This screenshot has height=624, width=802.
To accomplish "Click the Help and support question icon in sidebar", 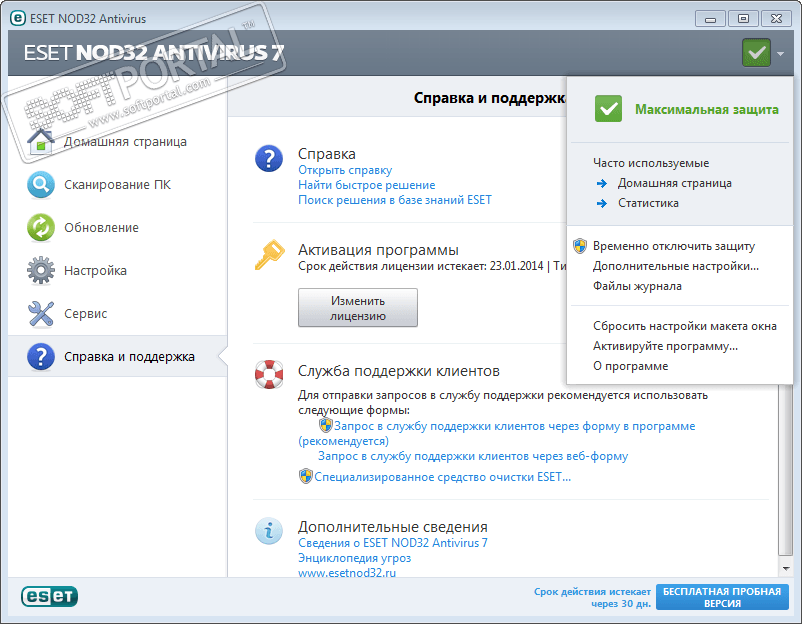I will click(x=41, y=356).
